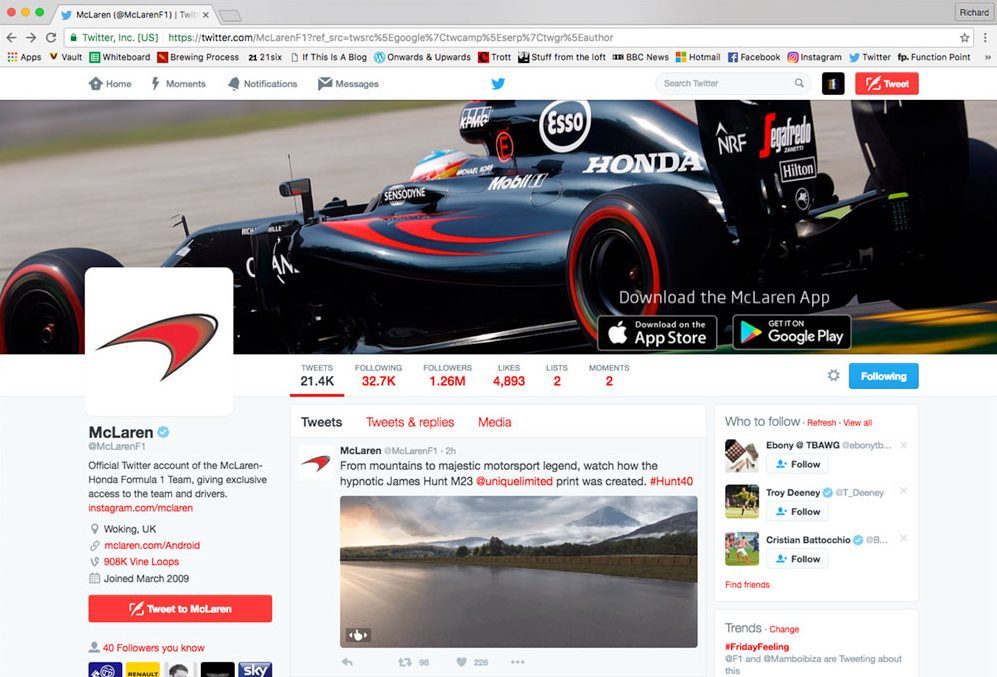
Task: Click the Twitter bird logo in navbar
Action: click(498, 84)
